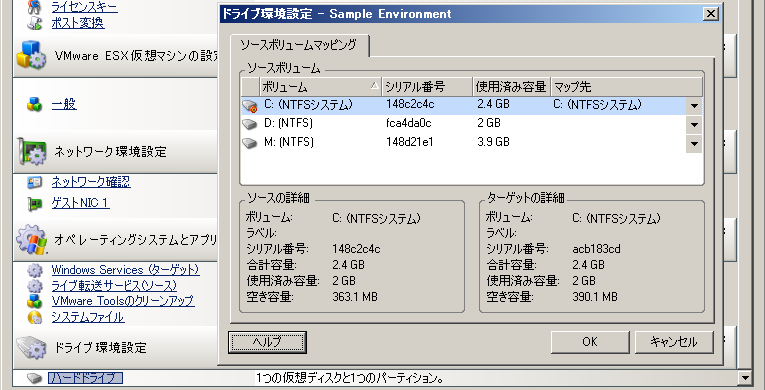Click the operating system and applications gear icon

(32, 240)
